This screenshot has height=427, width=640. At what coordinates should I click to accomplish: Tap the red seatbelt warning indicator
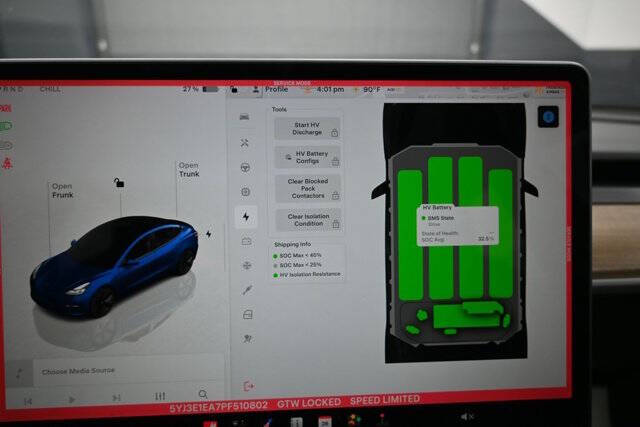pyautogui.click(x=7, y=163)
